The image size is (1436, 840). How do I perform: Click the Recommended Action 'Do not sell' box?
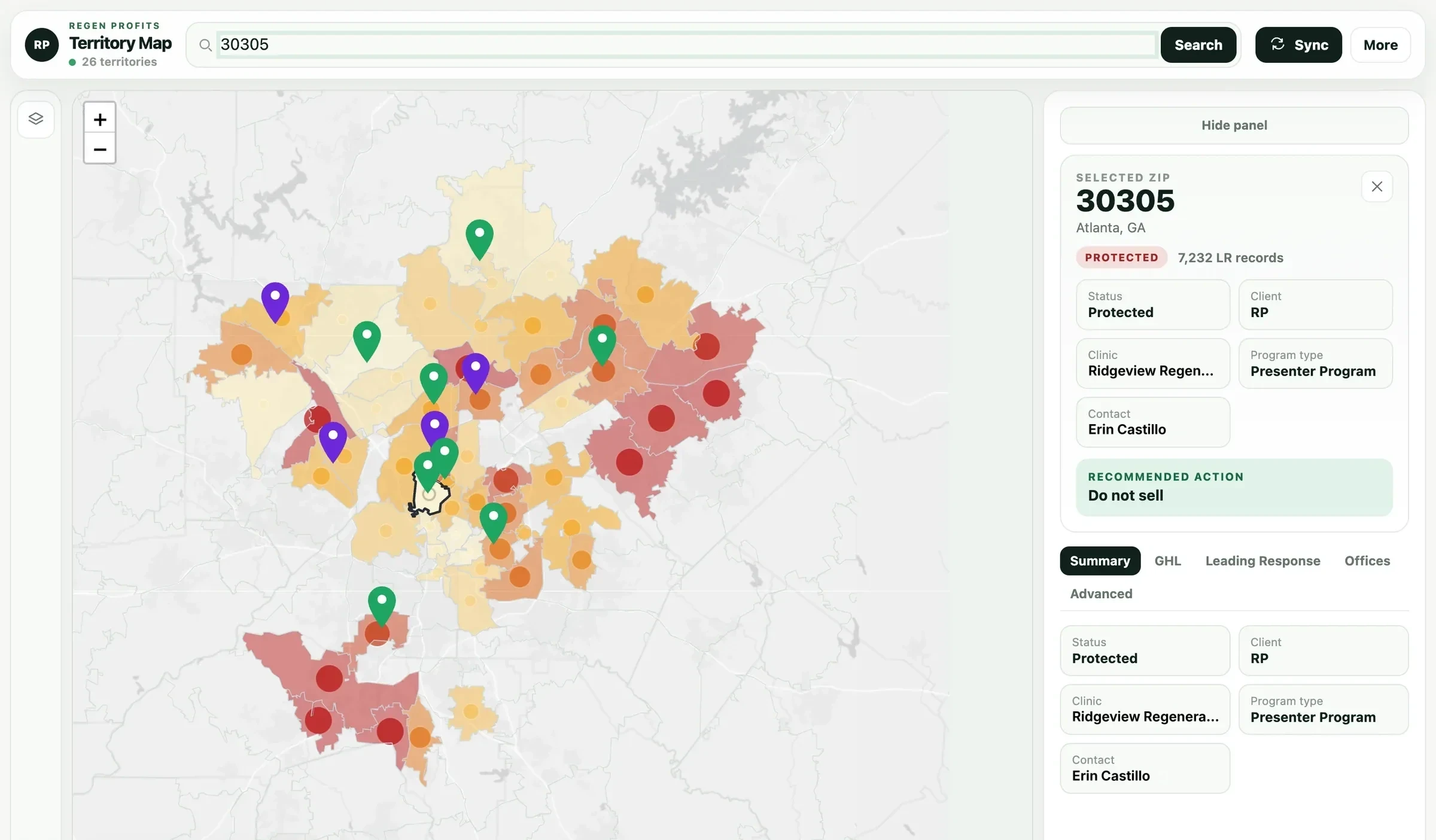1234,487
